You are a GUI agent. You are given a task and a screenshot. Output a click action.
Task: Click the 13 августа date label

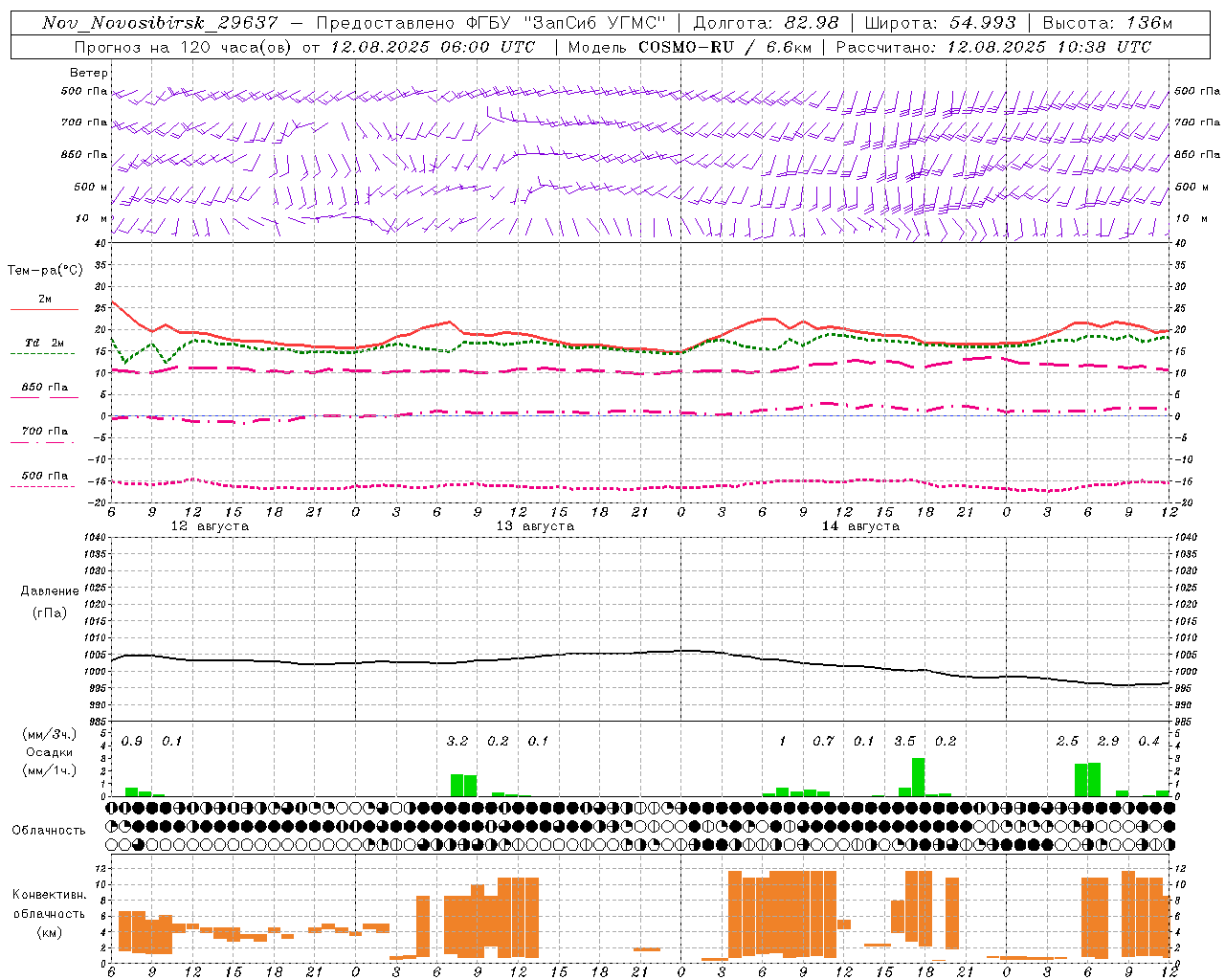(x=535, y=526)
